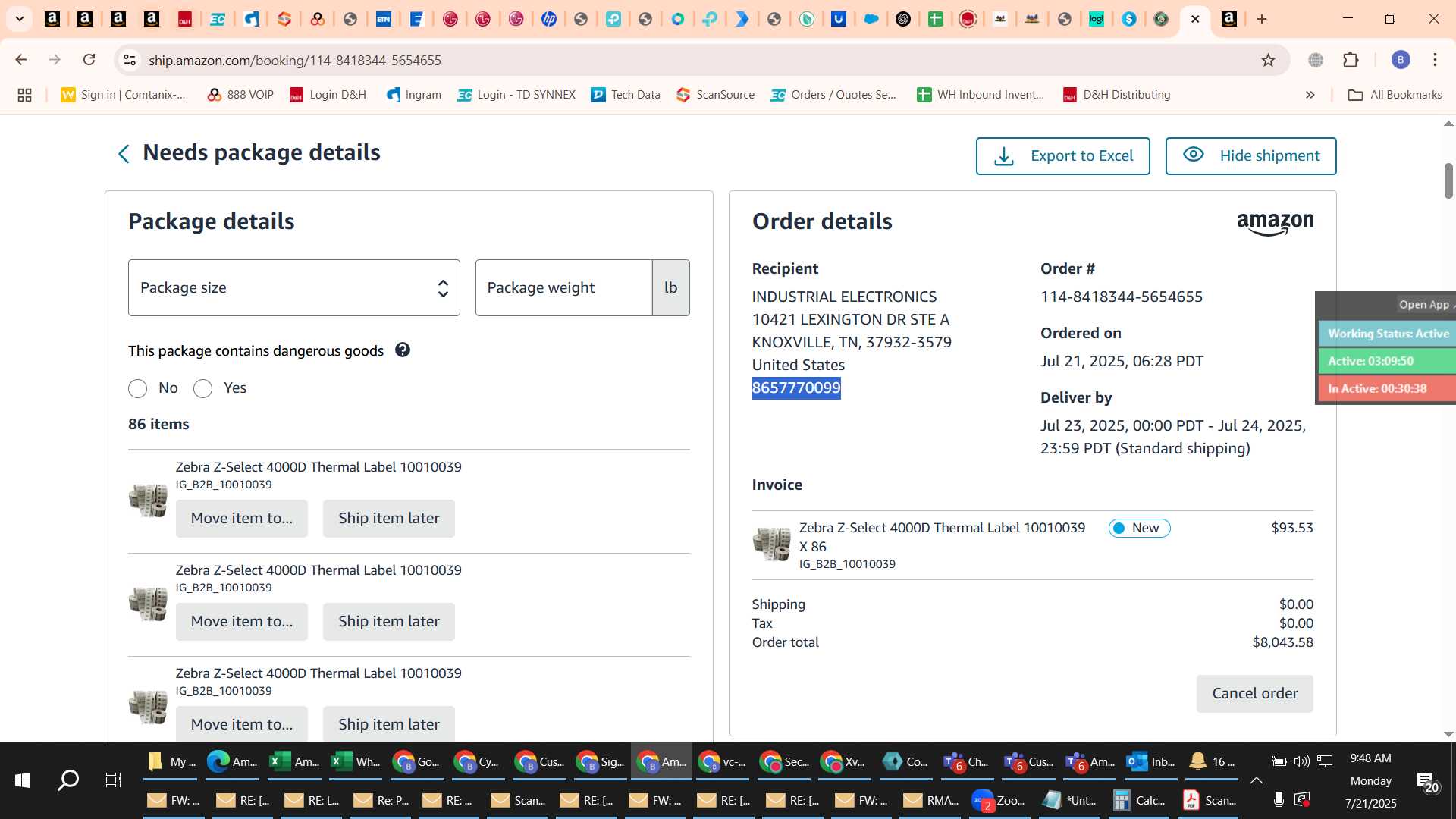Open the All Bookmarks folder
The image size is (1456, 819).
point(1395,95)
